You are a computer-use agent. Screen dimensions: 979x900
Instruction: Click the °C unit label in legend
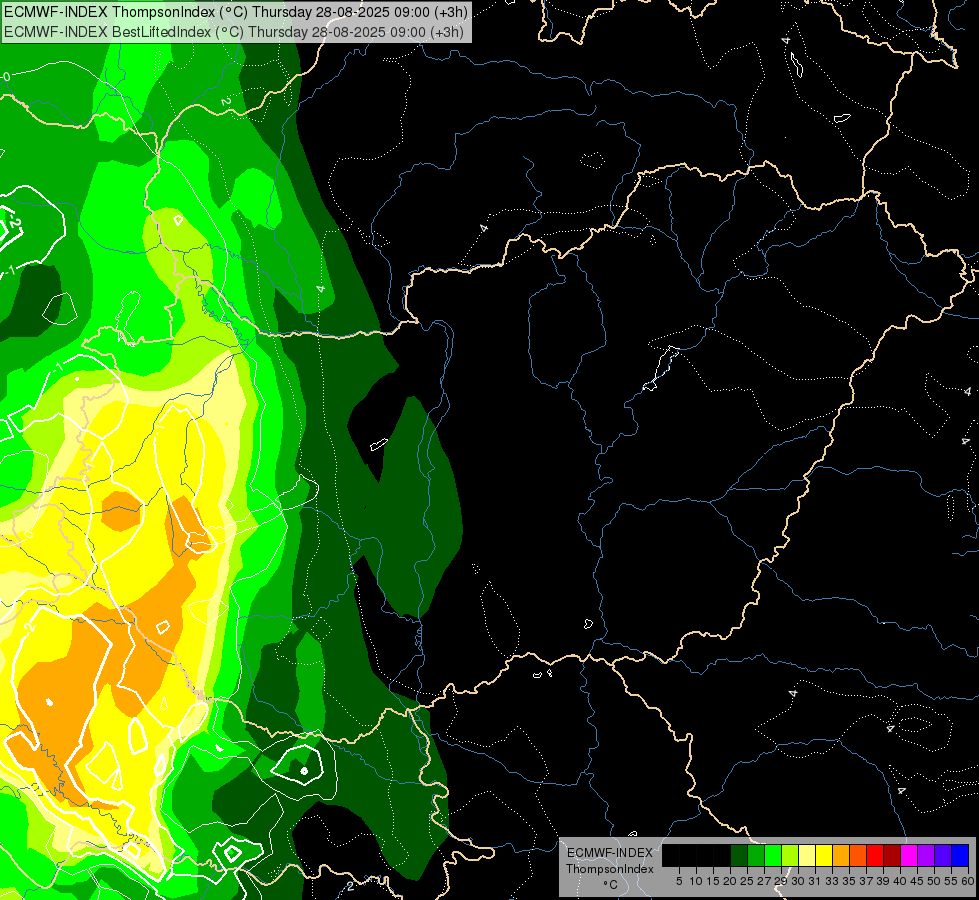tap(610, 885)
